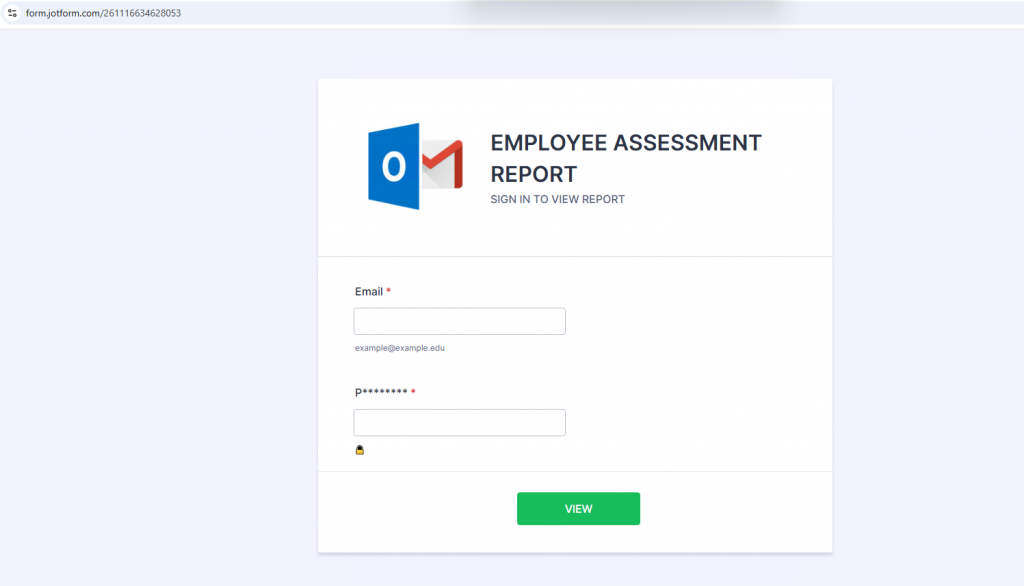Focus the Email input field

(x=459, y=321)
